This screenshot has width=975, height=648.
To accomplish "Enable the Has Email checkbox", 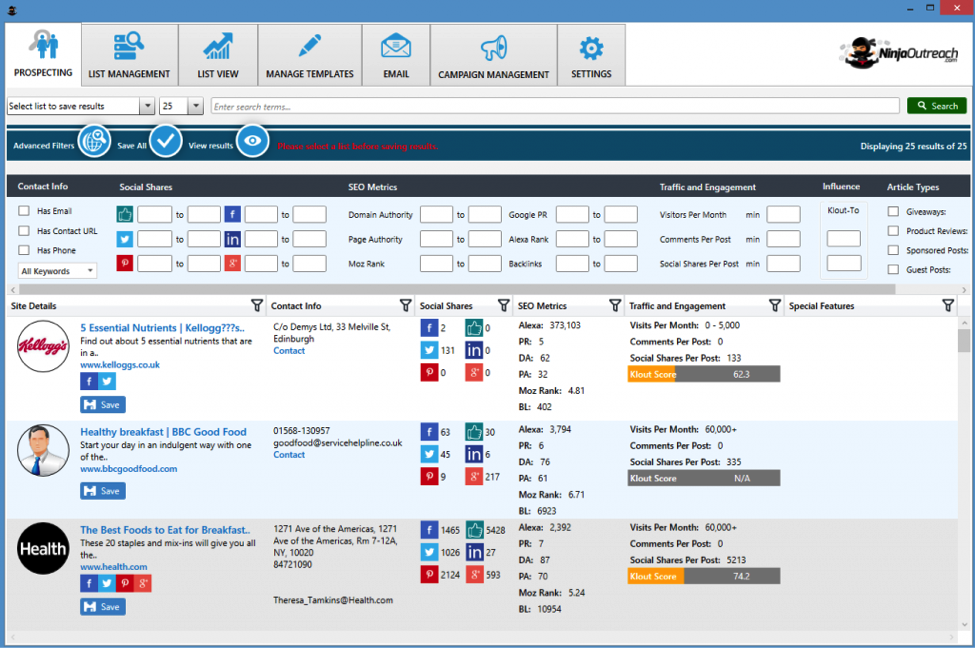I will (24, 211).
